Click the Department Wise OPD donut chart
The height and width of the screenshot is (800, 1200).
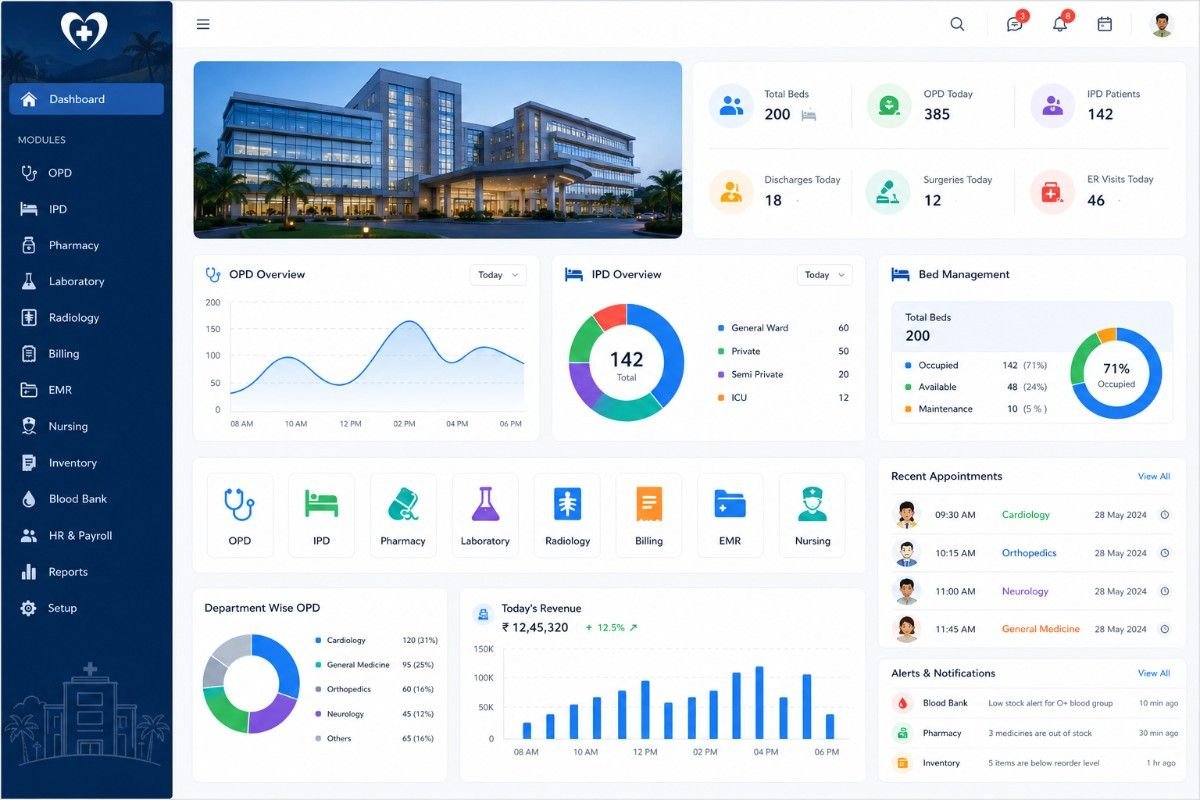point(251,684)
